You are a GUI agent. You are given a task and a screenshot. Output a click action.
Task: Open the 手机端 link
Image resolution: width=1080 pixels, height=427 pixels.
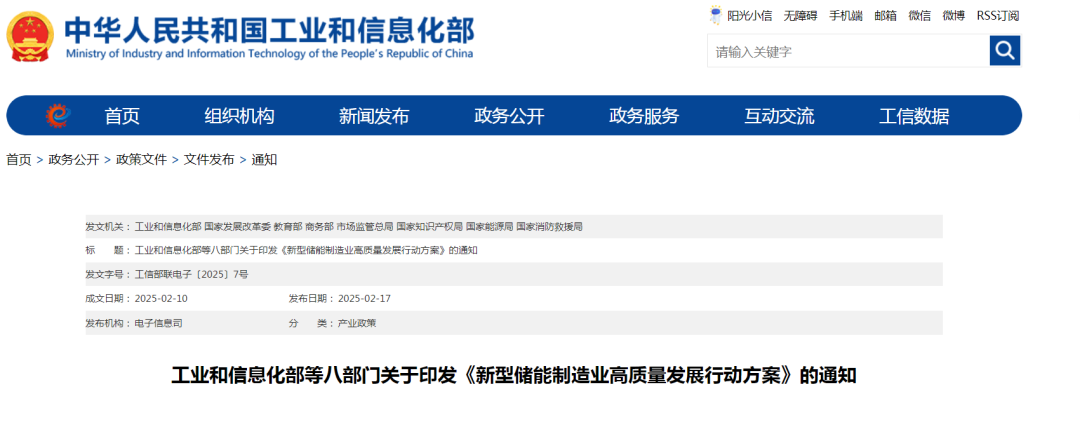[x=846, y=16]
